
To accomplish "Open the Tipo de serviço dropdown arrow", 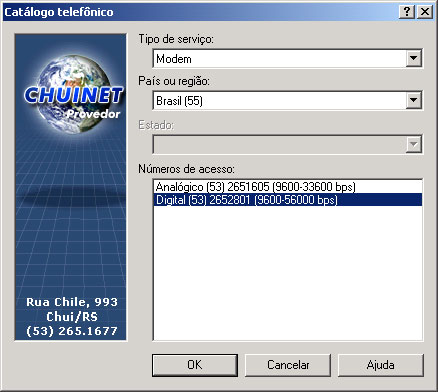I will [413, 58].
